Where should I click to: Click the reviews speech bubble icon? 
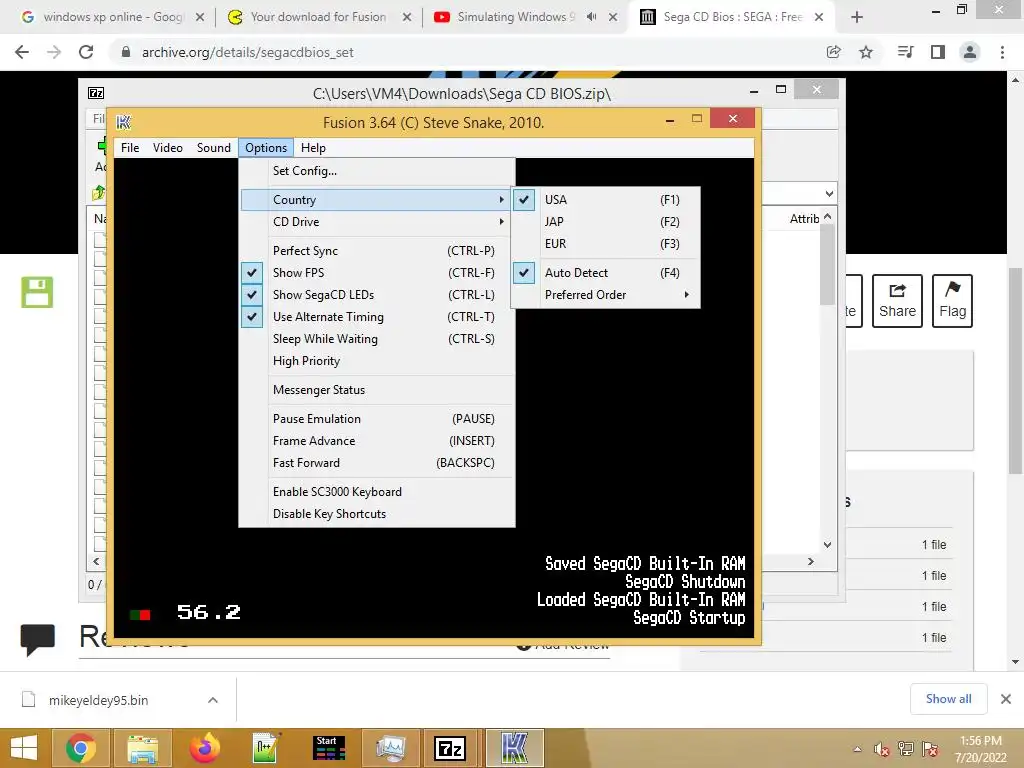(37, 639)
